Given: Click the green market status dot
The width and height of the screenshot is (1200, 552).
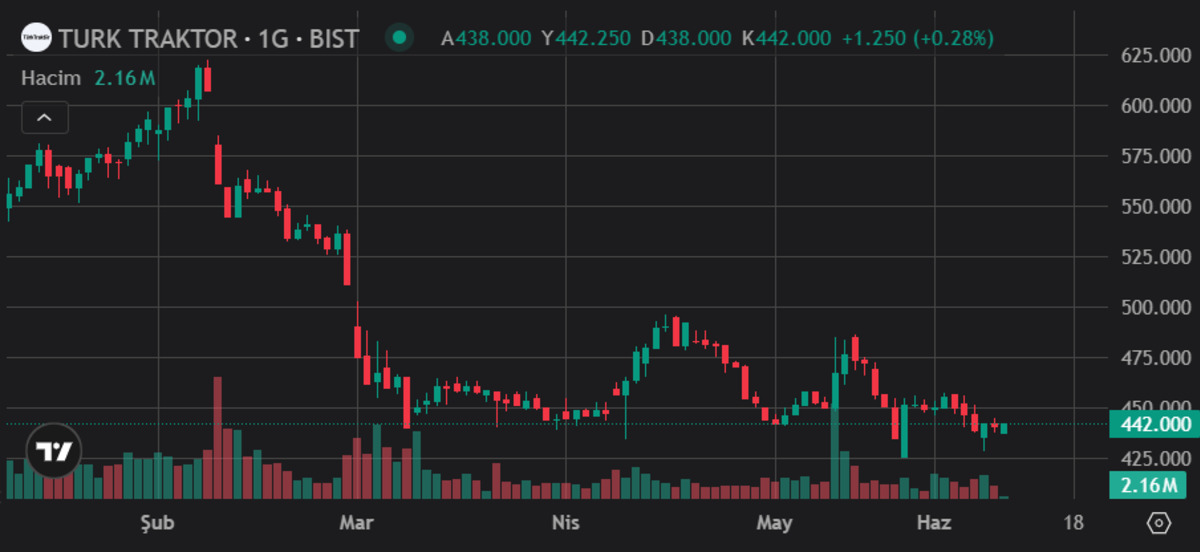Looking at the screenshot, I should click(x=400, y=39).
